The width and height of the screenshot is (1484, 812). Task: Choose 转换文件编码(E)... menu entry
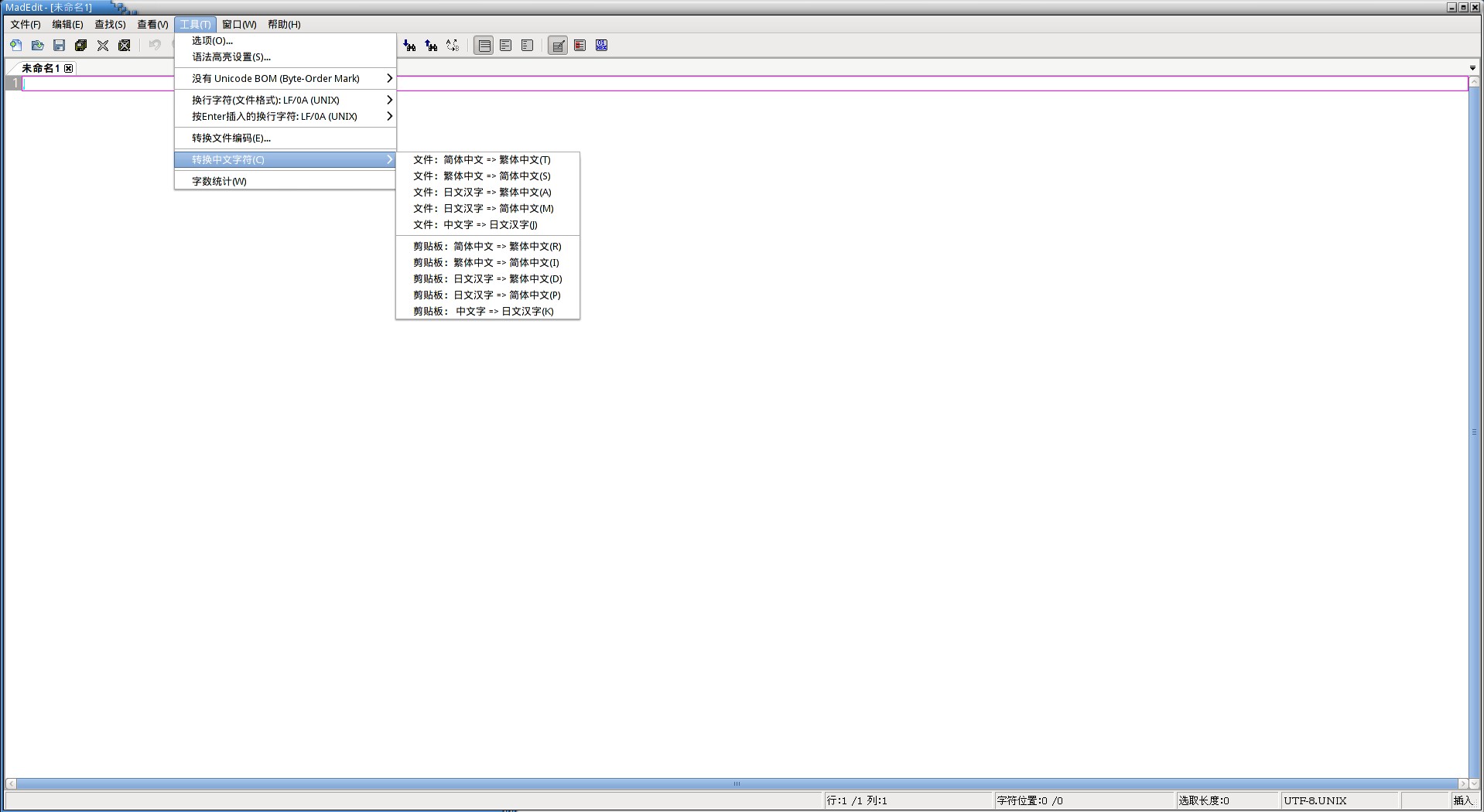click(286, 138)
